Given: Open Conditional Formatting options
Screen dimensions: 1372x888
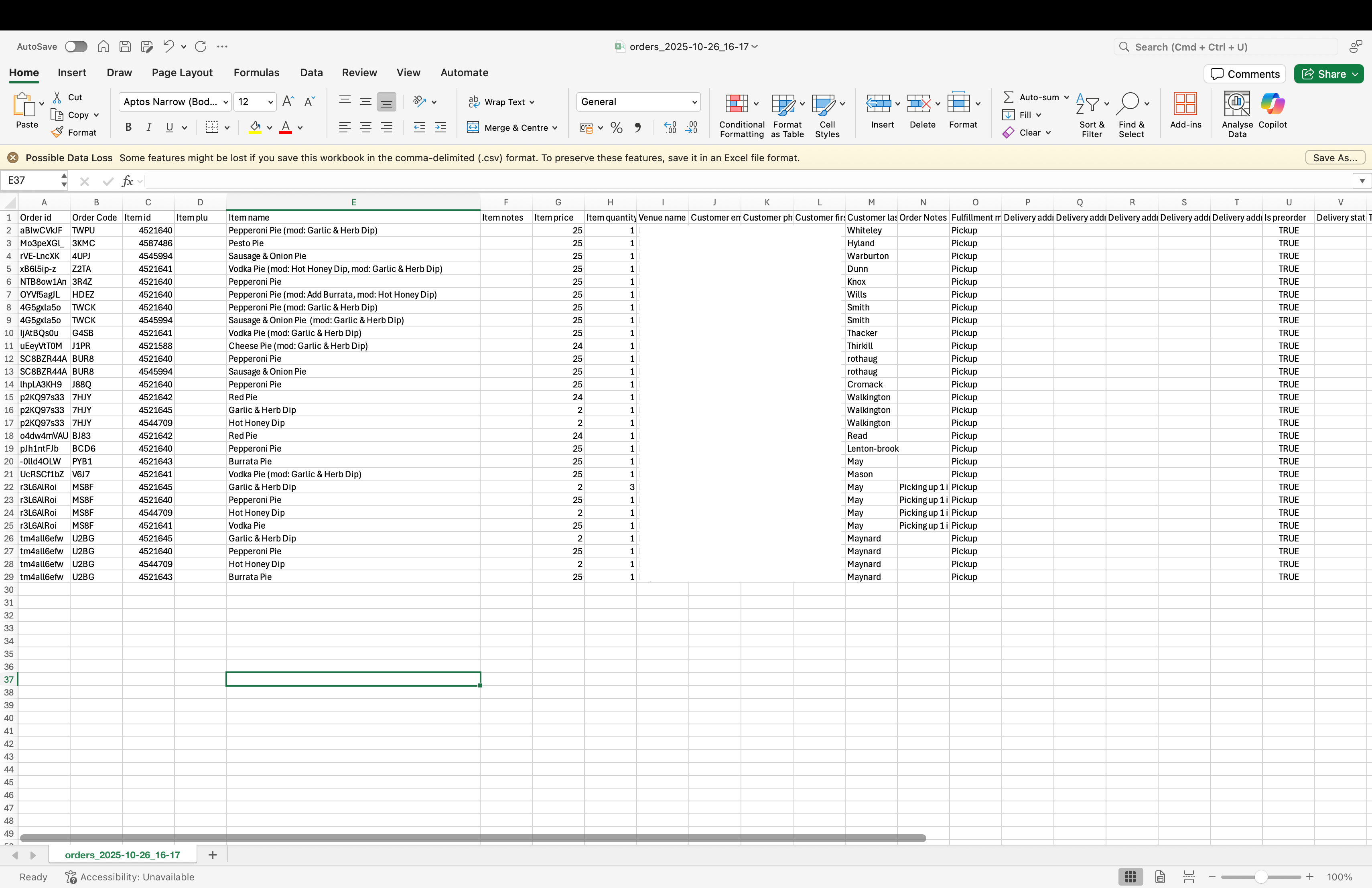Looking at the screenshot, I should [x=741, y=115].
